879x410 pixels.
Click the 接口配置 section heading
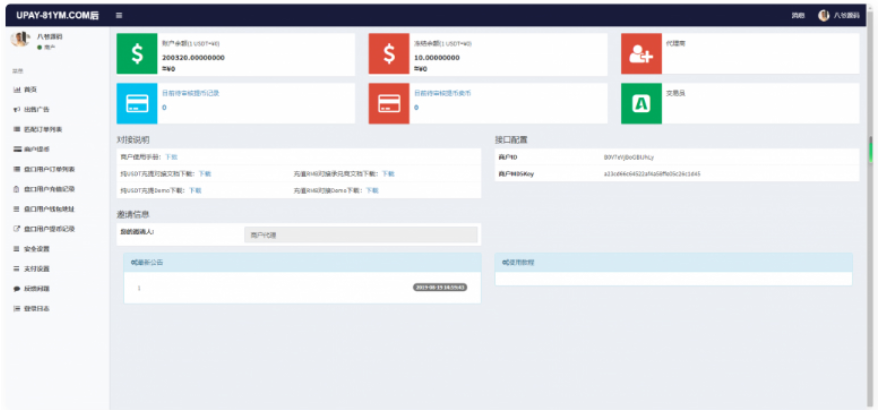pyautogui.click(x=511, y=140)
